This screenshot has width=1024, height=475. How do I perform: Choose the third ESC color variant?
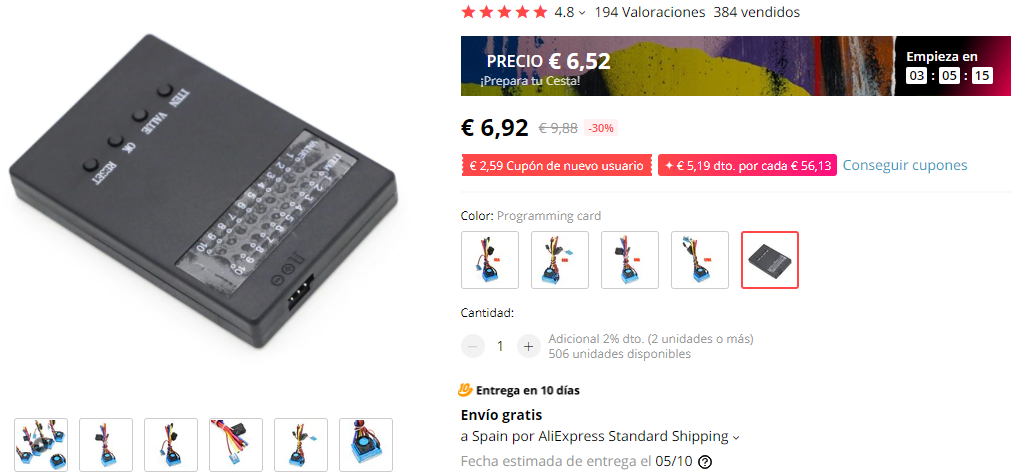tap(630, 259)
